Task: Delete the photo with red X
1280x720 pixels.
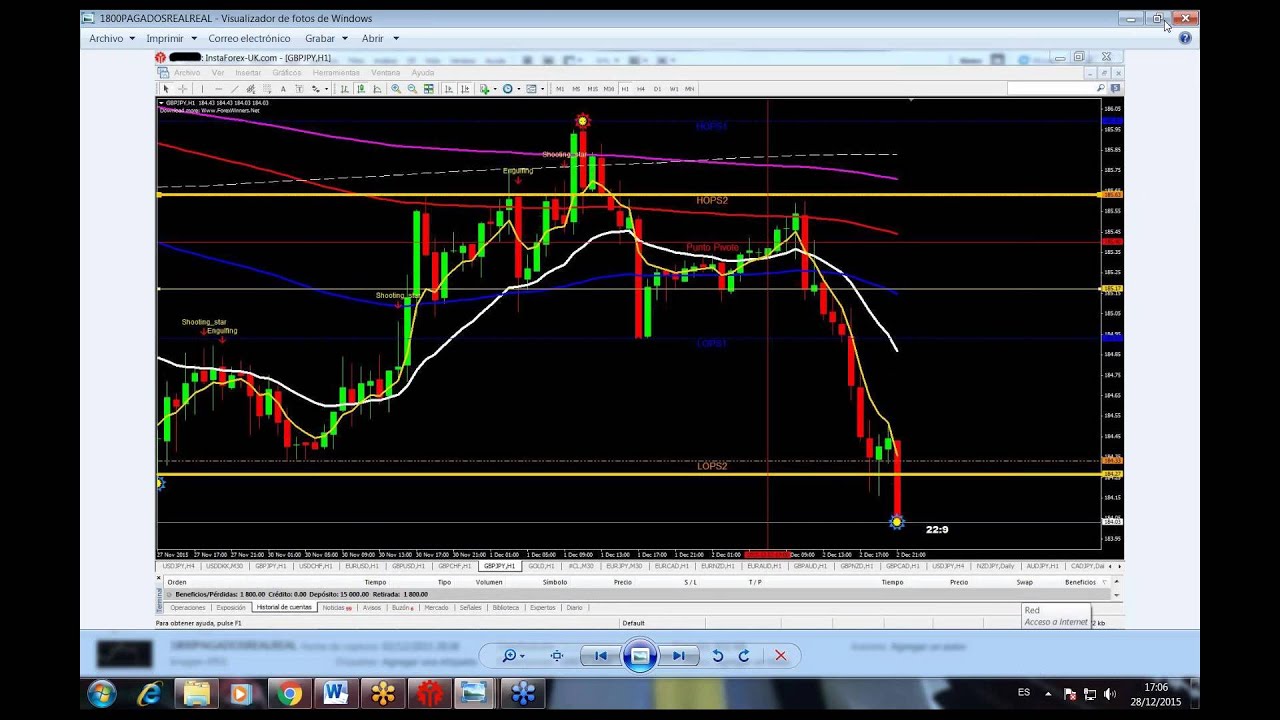Action: point(780,656)
